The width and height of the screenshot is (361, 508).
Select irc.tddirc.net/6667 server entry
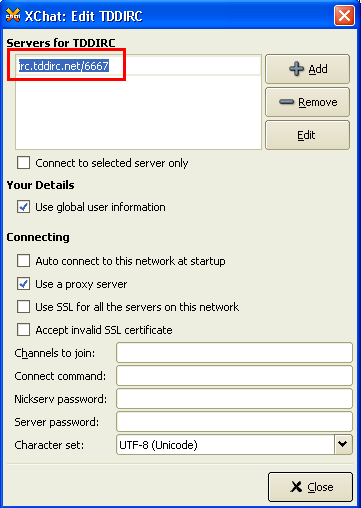tap(63, 66)
